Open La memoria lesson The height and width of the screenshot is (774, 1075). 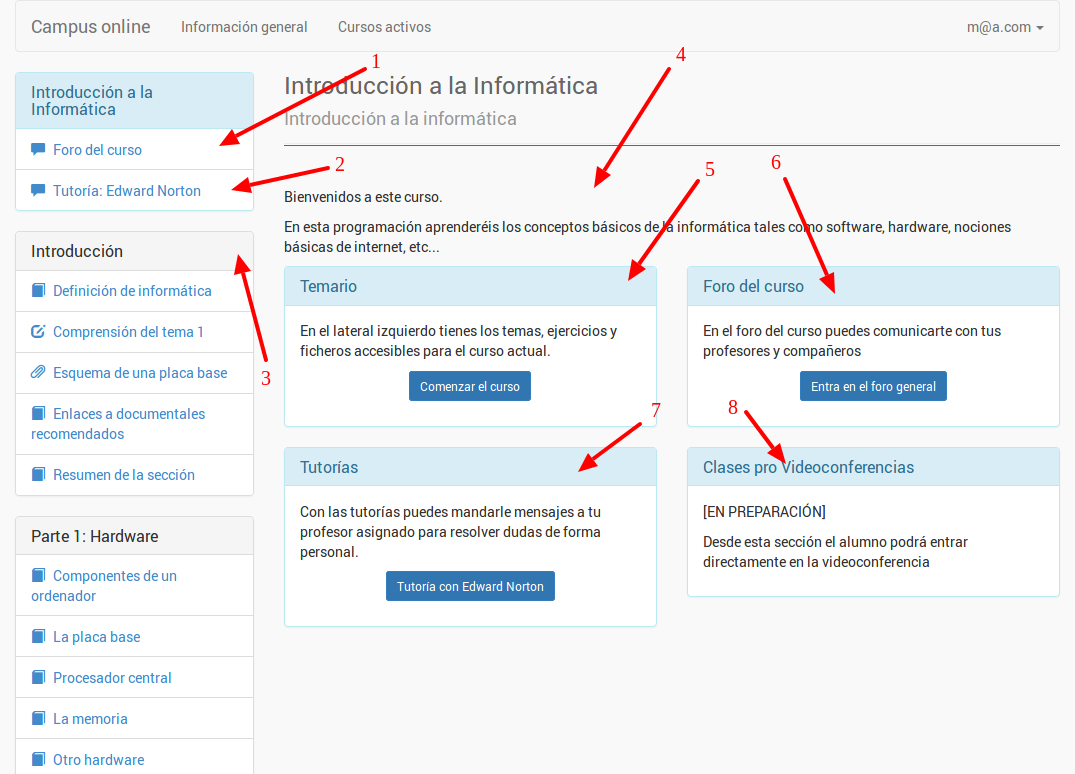pos(134,718)
